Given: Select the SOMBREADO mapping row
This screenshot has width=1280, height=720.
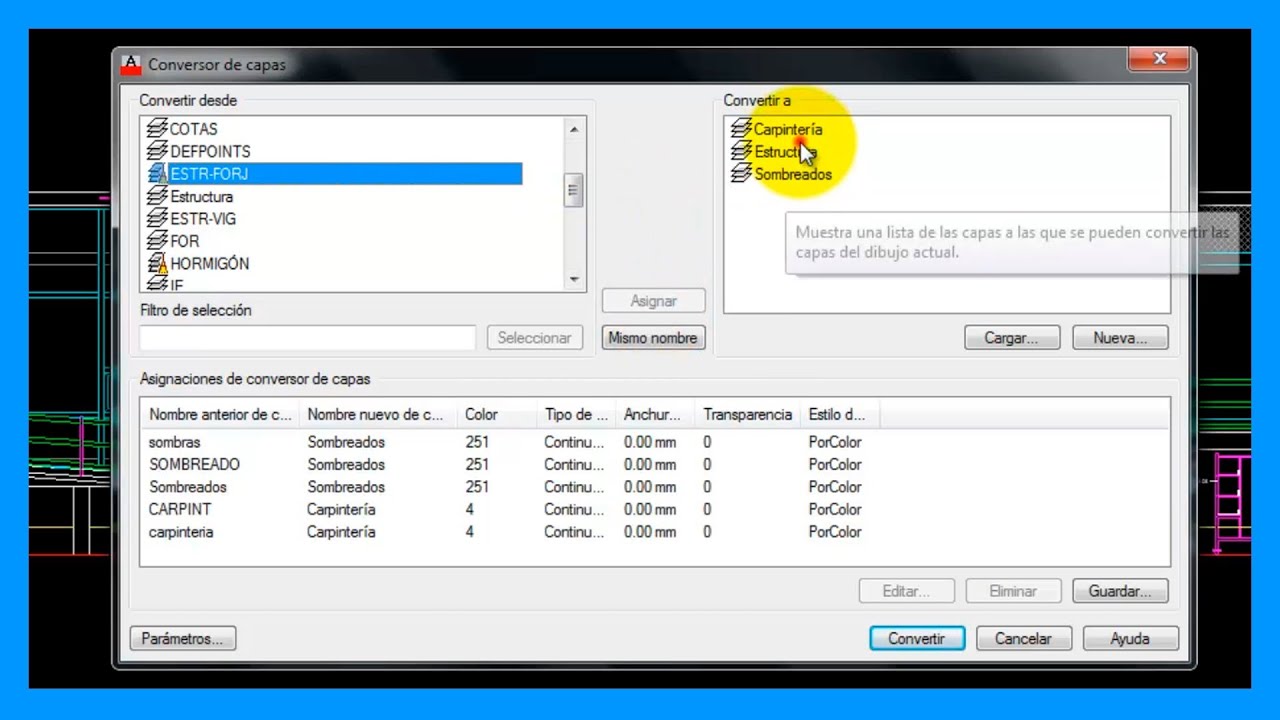Looking at the screenshot, I should pyautogui.click(x=654, y=464).
